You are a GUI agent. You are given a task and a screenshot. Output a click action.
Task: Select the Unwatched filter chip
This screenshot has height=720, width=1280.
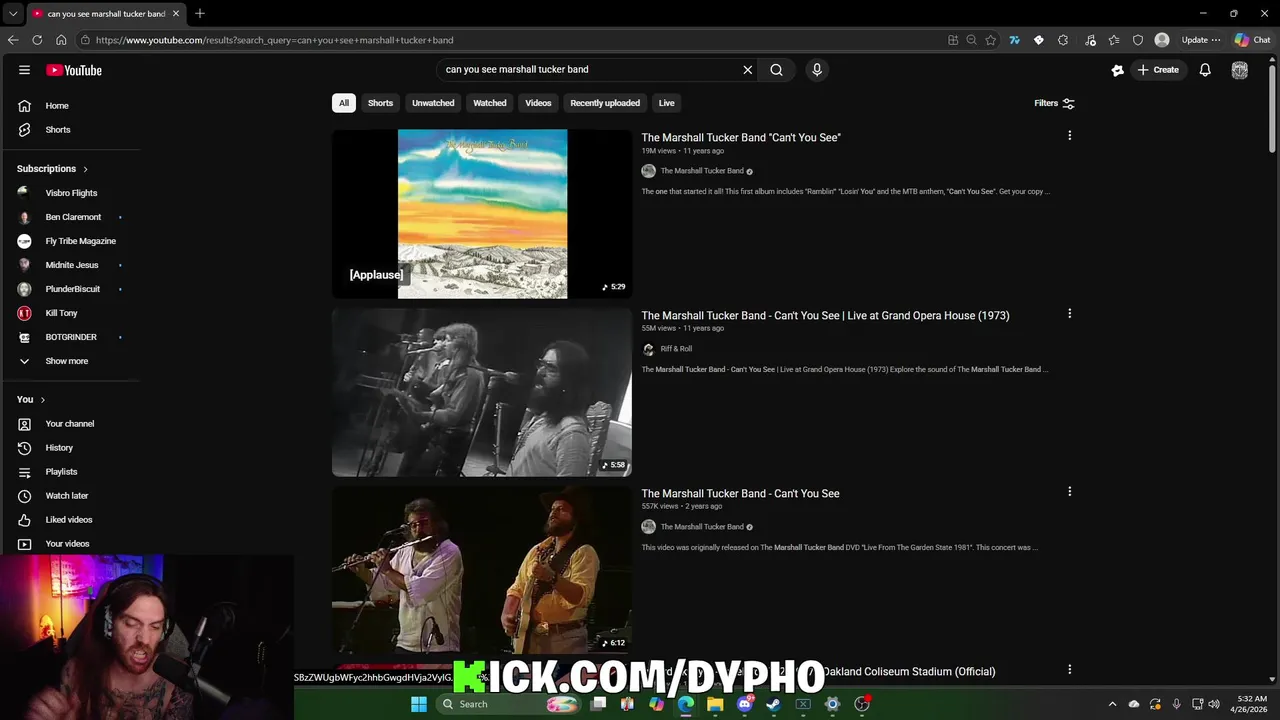click(433, 103)
